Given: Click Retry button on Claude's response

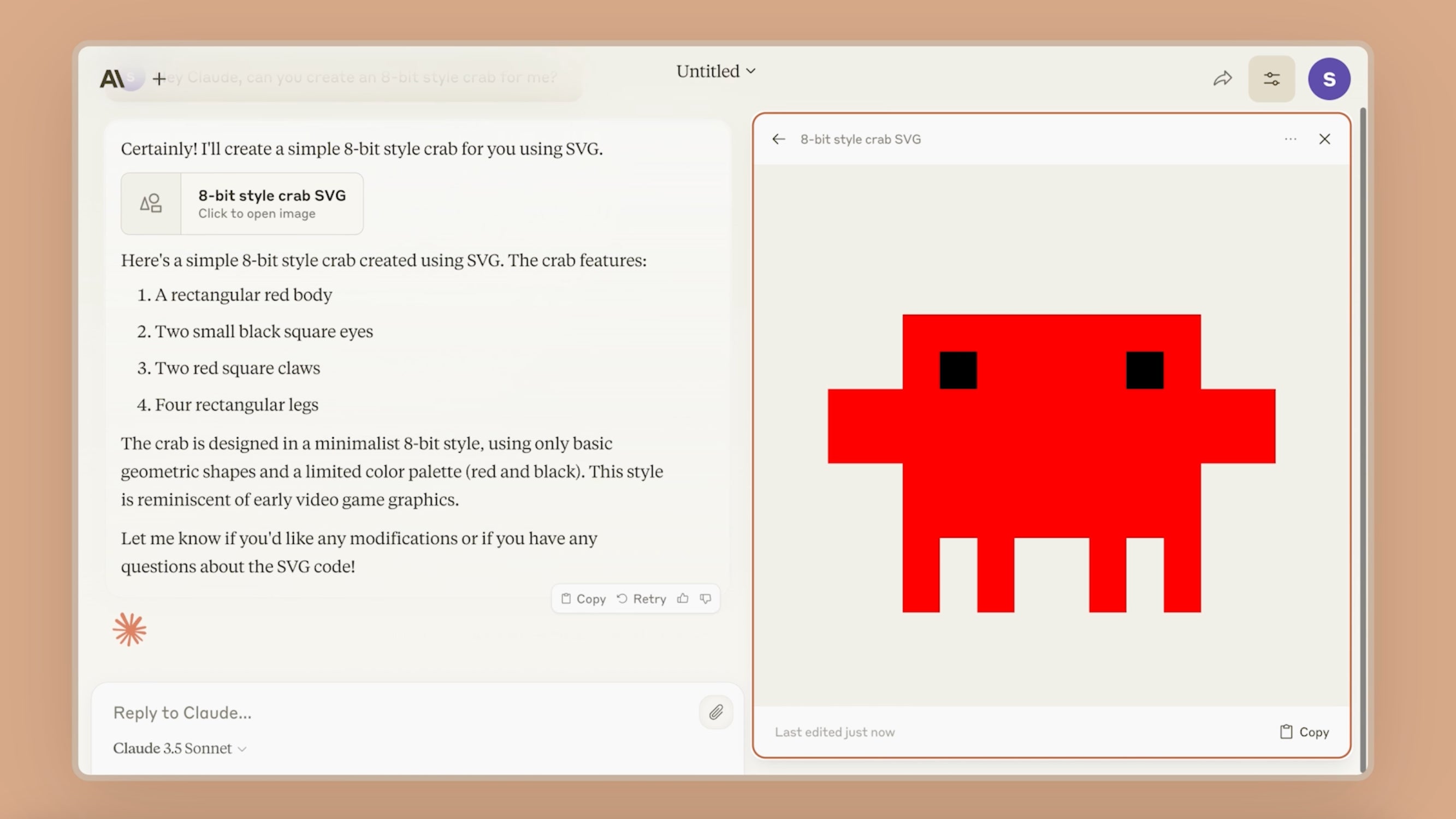Looking at the screenshot, I should tap(641, 598).
